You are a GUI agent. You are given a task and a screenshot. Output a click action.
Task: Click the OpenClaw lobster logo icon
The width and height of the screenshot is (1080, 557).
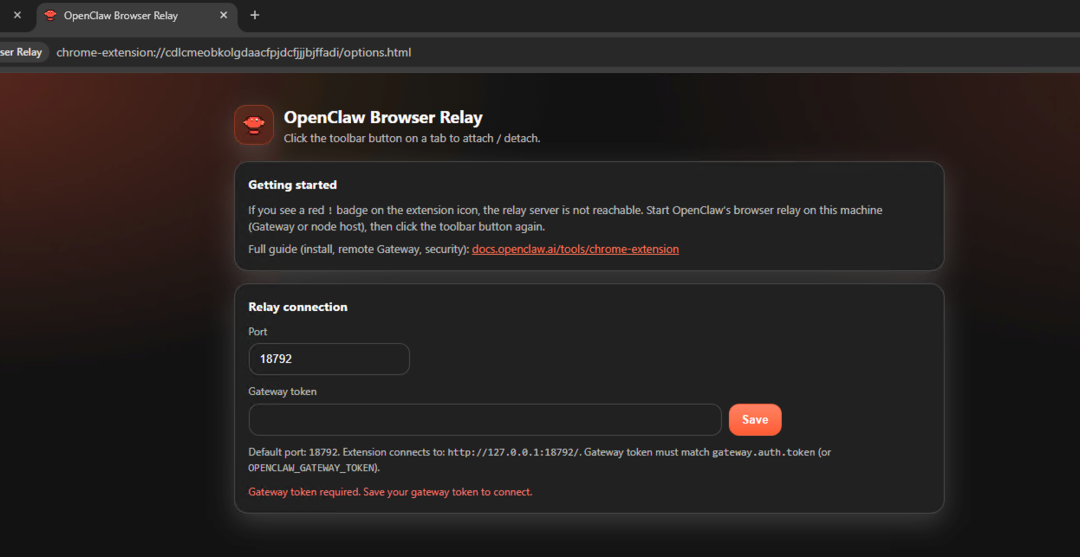pos(254,125)
